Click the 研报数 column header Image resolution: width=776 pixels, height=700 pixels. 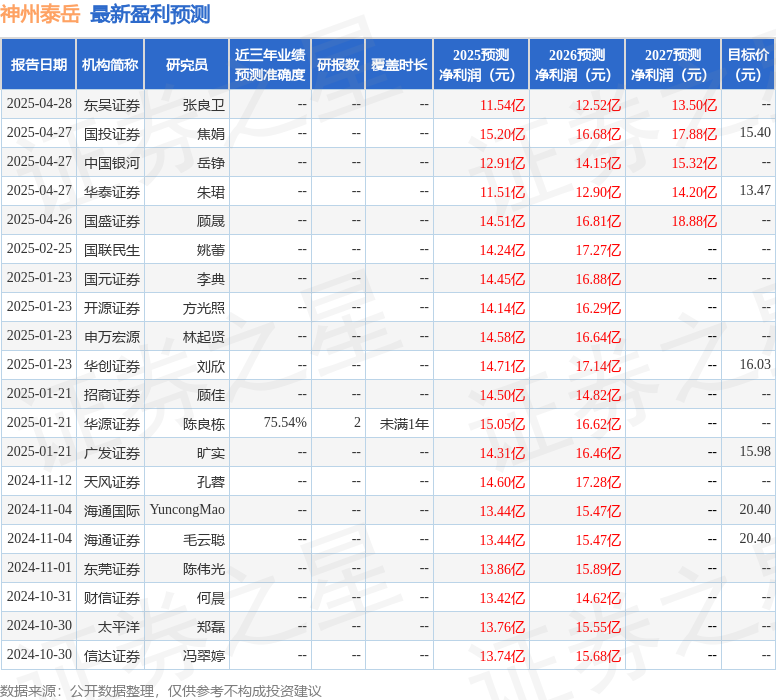(x=338, y=65)
